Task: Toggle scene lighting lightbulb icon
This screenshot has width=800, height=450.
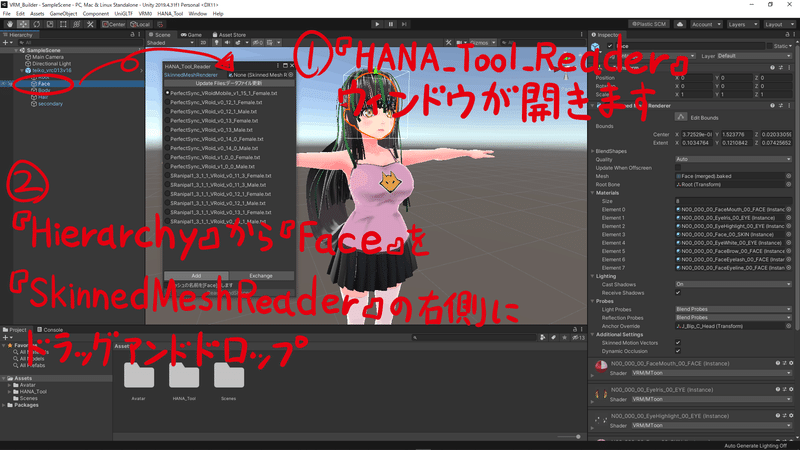Action: click(x=217, y=43)
